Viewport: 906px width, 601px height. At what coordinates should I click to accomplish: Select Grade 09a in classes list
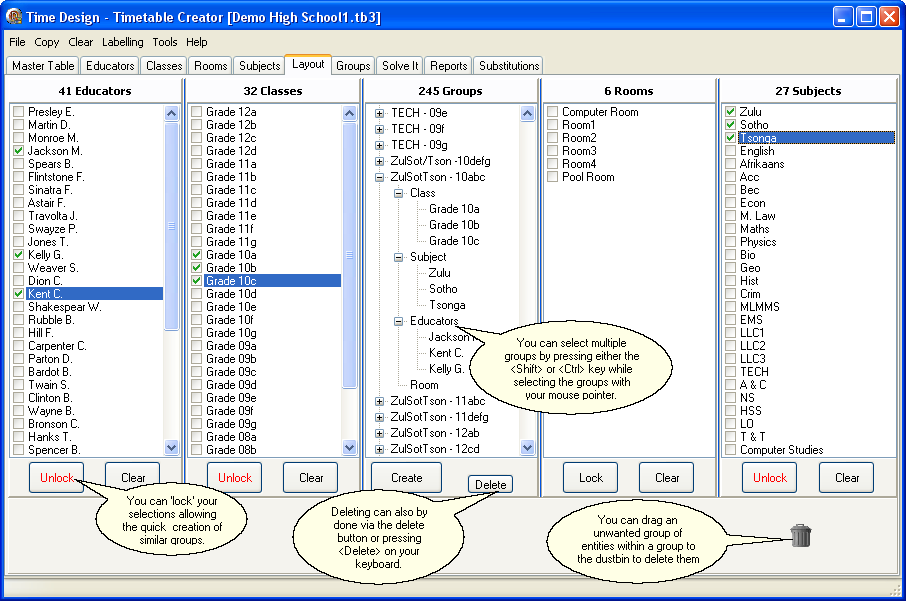pyautogui.click(x=231, y=346)
